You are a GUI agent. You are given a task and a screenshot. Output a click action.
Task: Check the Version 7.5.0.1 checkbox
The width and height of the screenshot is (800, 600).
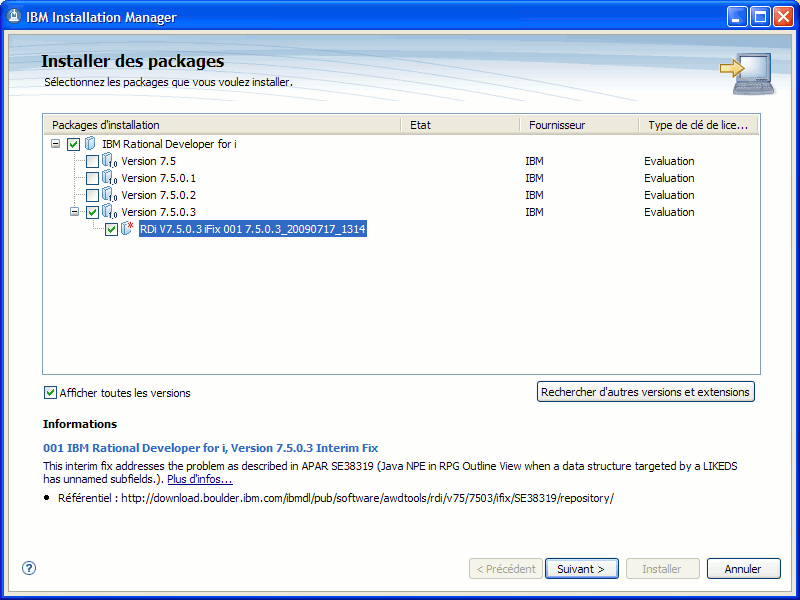(92, 179)
